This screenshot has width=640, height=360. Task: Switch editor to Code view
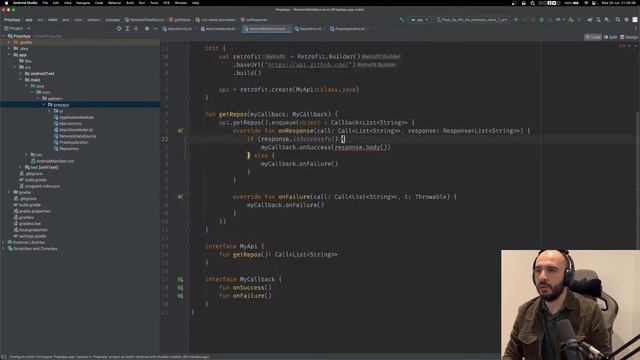[593, 37]
